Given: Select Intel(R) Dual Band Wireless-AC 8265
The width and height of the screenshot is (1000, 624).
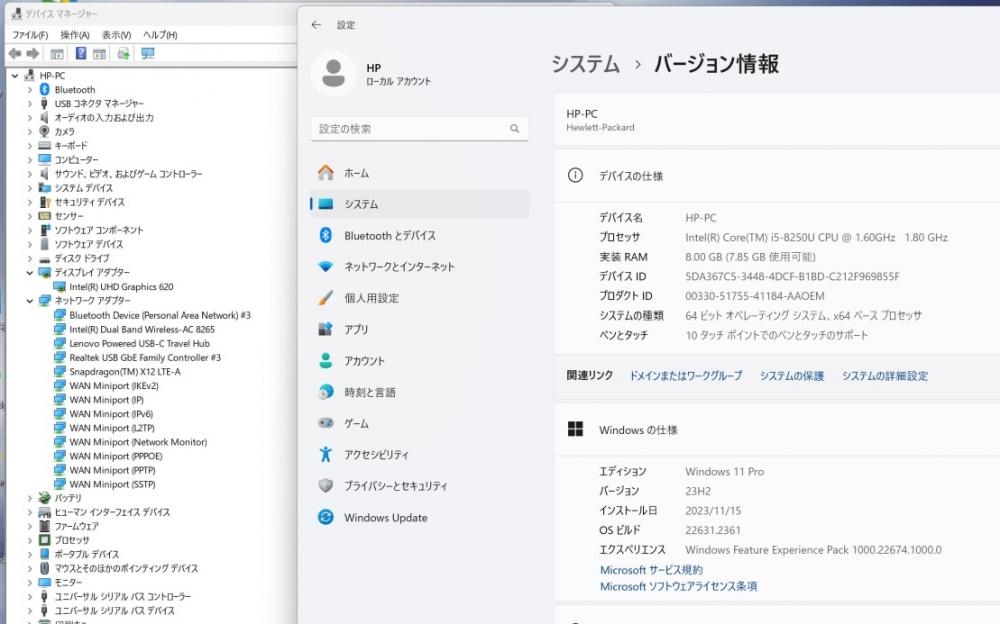Looking at the screenshot, I should [142, 329].
